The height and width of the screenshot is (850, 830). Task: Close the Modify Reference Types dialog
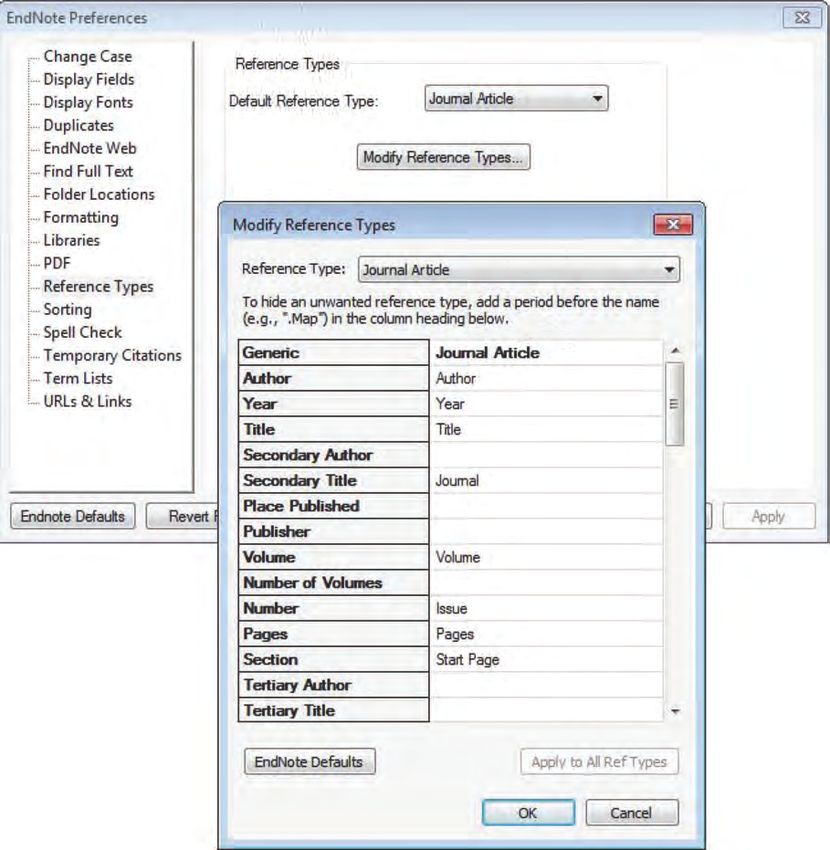coord(673,224)
